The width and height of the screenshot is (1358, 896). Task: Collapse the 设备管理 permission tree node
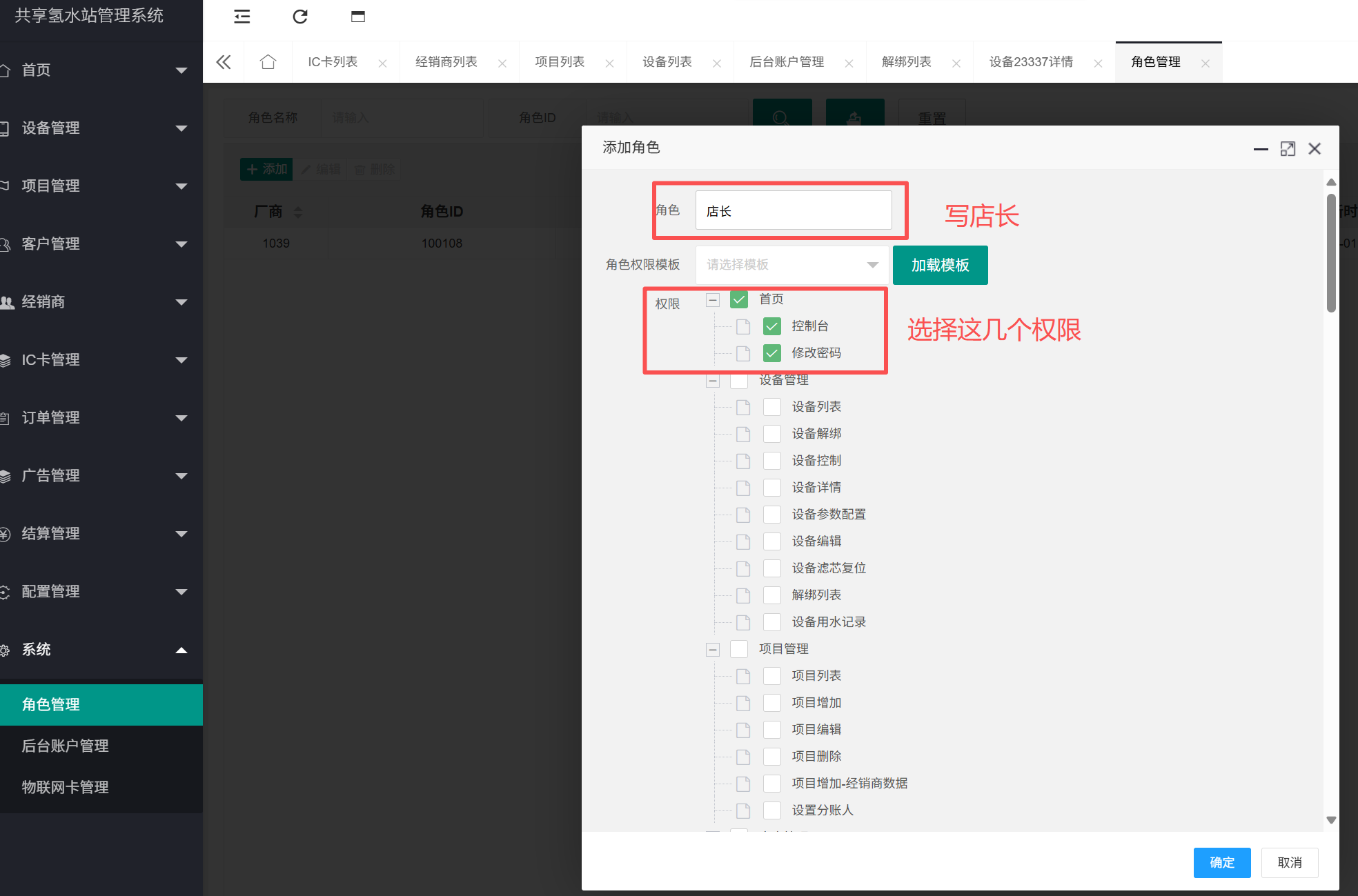pyautogui.click(x=713, y=381)
